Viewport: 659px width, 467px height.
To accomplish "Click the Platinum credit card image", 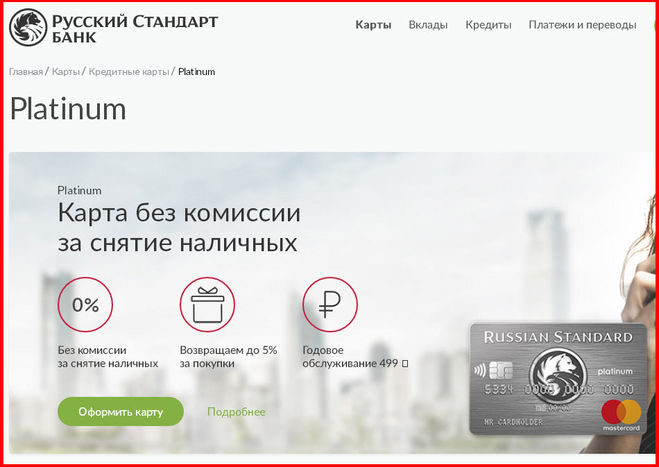I will 558,378.
